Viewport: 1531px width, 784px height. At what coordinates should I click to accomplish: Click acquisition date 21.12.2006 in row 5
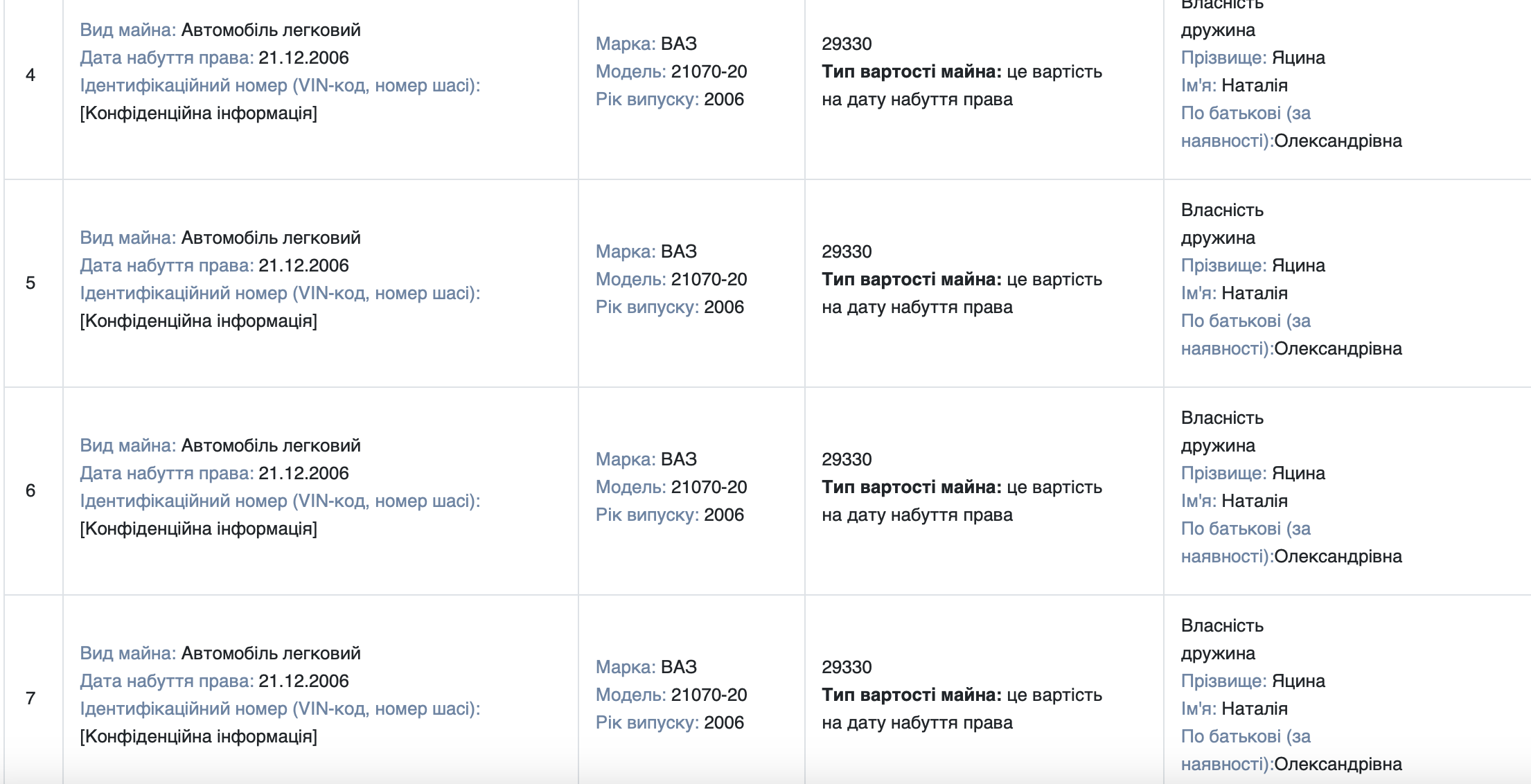click(x=303, y=265)
